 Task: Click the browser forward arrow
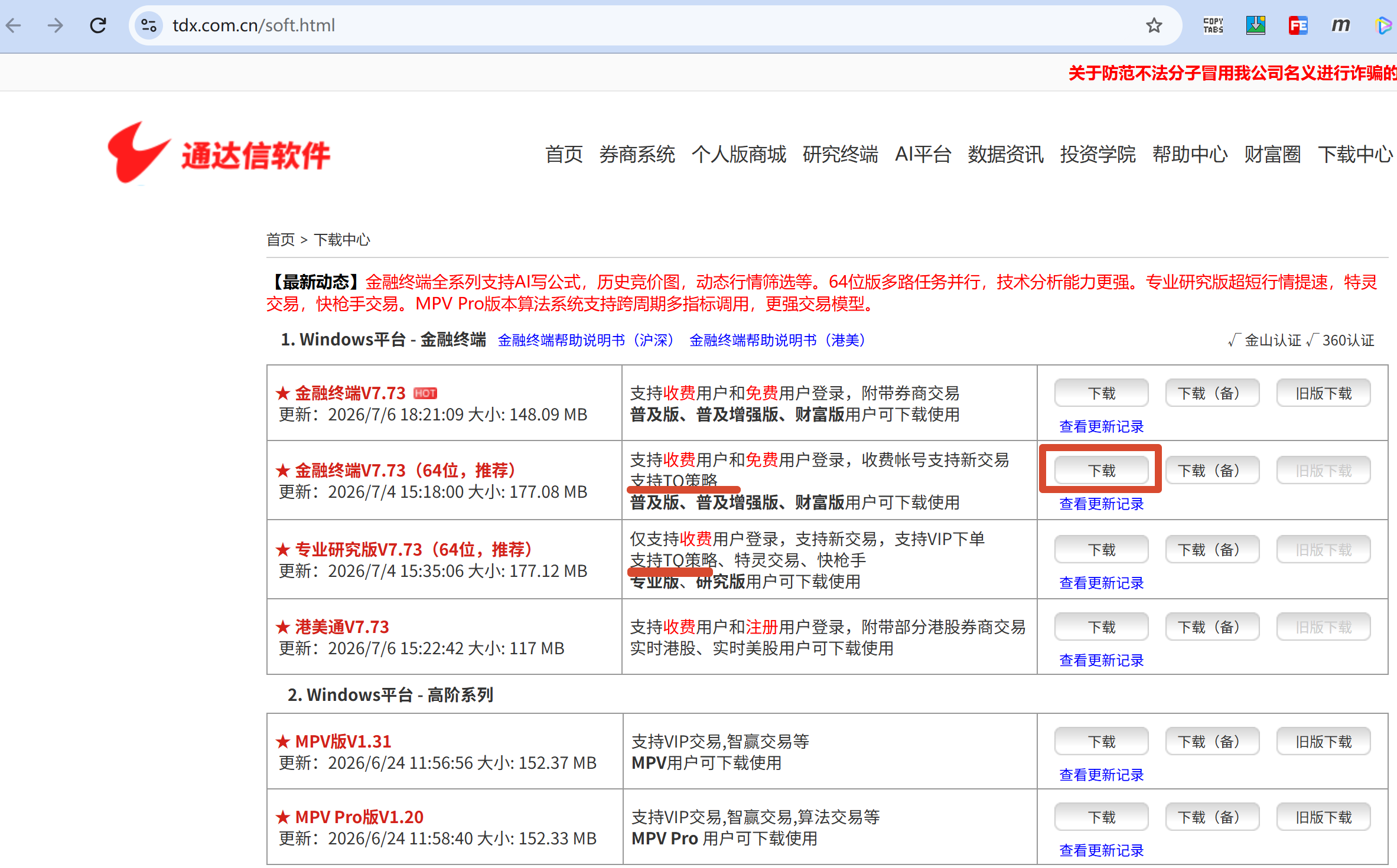point(56,25)
